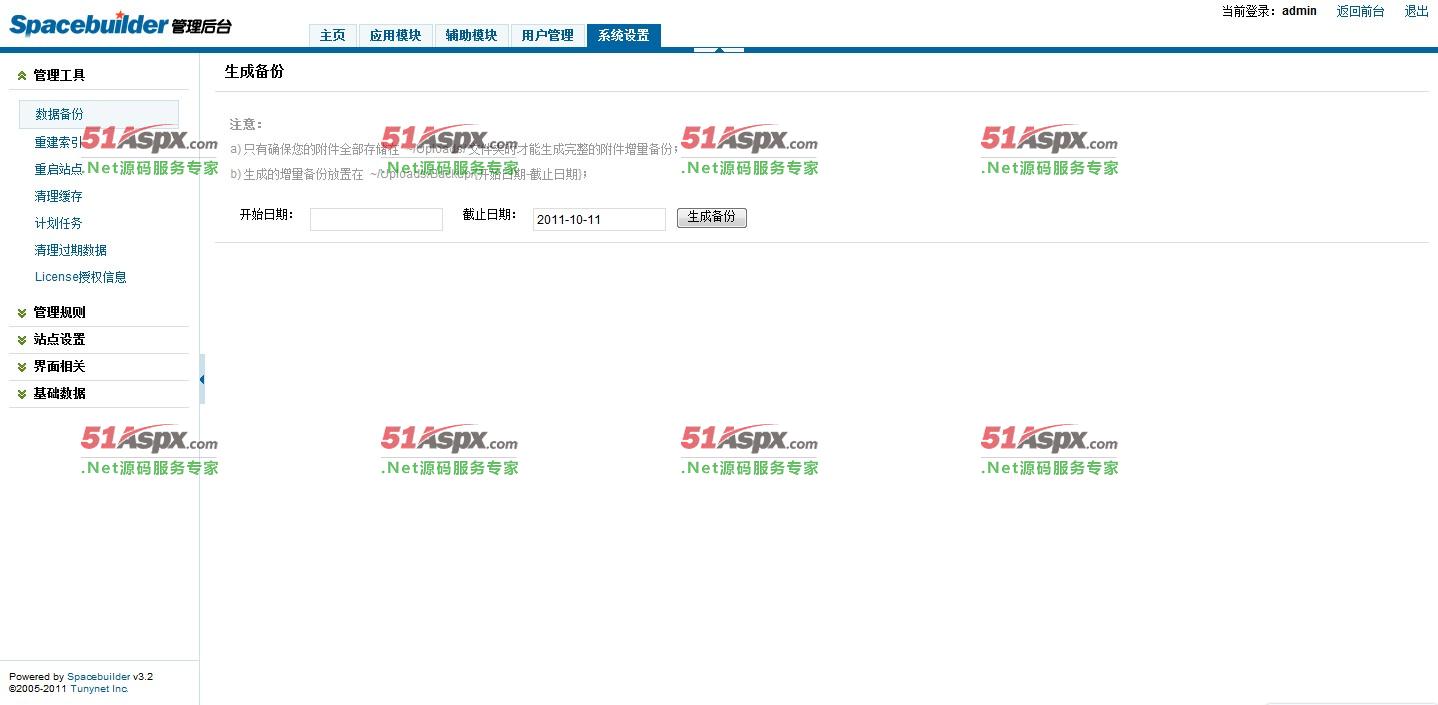
Task: Open the 用户管理 tab
Action: 548,36
